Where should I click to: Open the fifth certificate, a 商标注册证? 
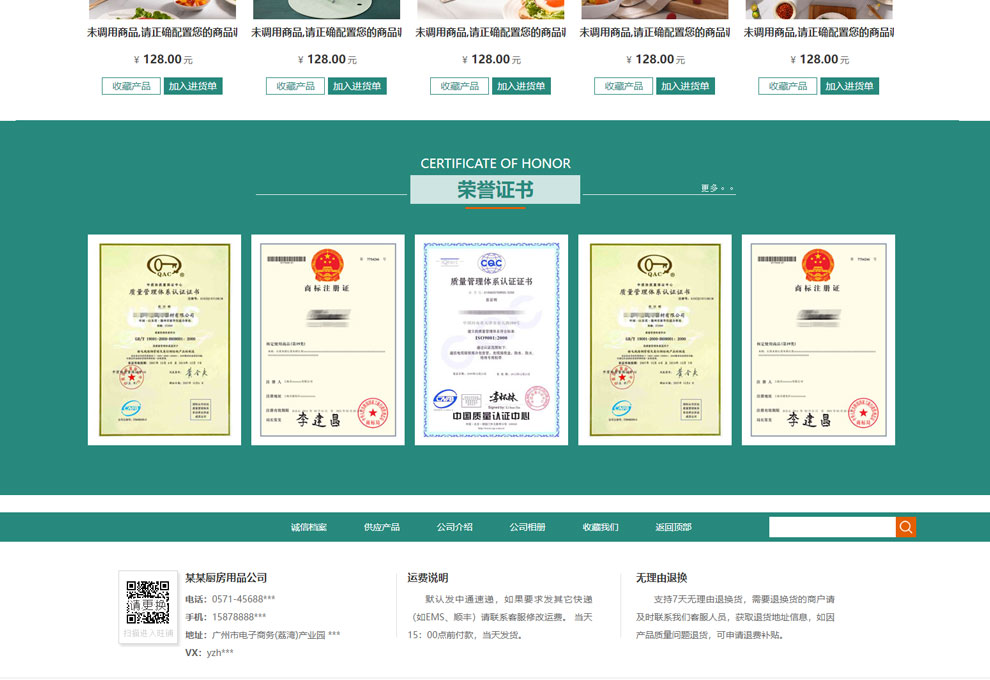(x=818, y=340)
